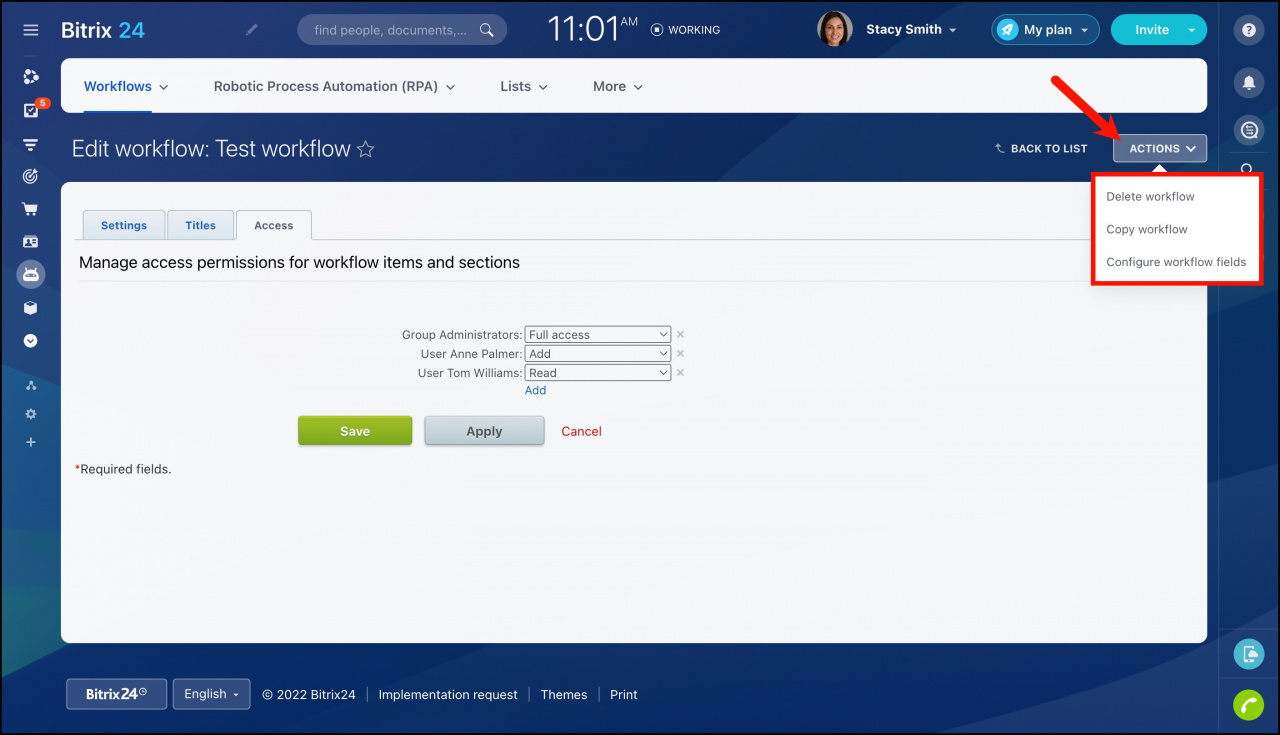The image size is (1280, 735).
Task: Expand more items with sidebar down-arrow circle
Action: point(31,341)
